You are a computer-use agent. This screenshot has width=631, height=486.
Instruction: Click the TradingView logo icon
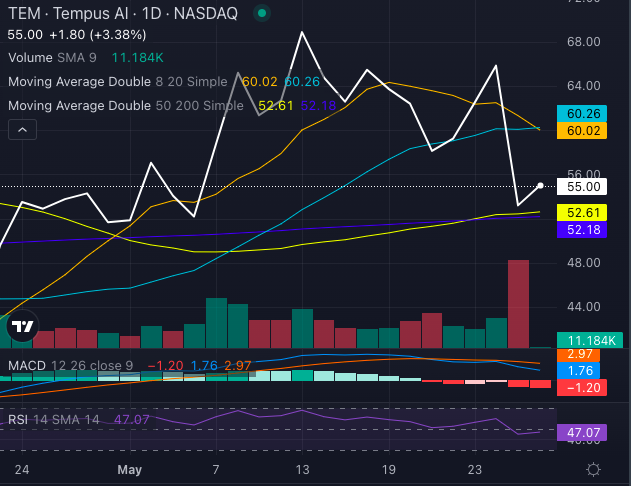tap(23, 326)
